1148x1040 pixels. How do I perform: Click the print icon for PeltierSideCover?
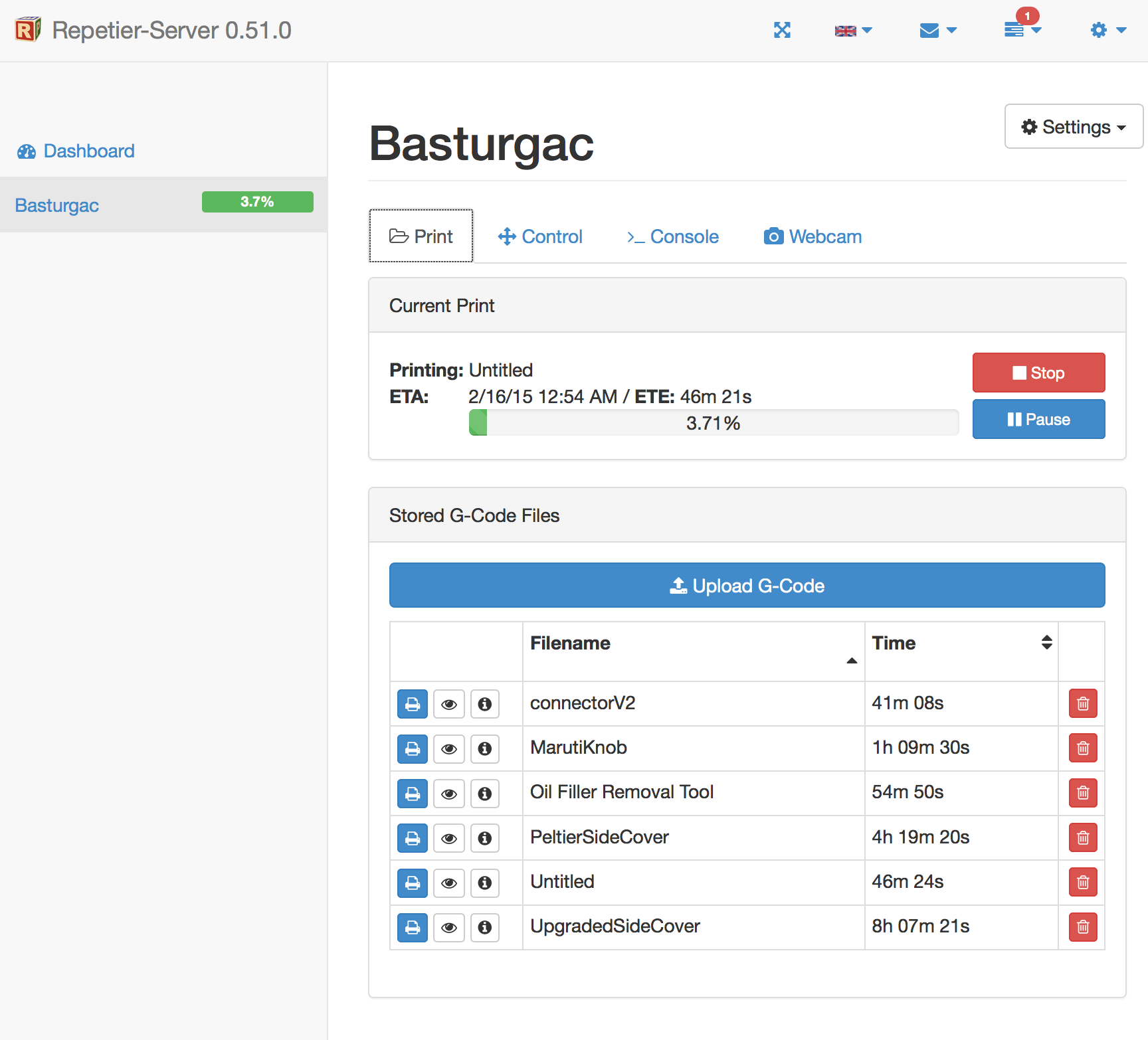(x=412, y=838)
